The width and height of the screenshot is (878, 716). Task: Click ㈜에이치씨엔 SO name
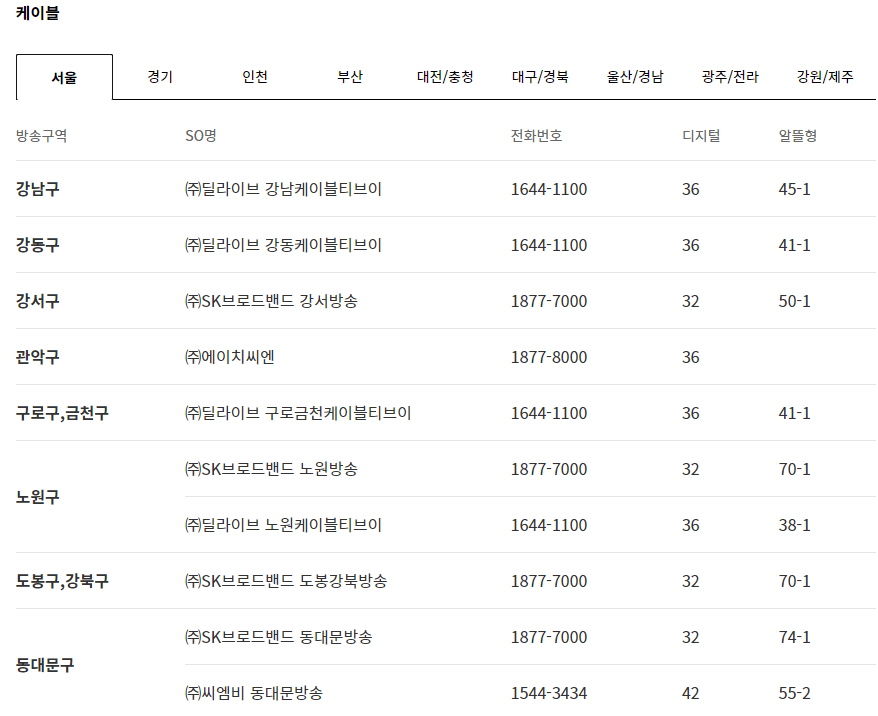point(230,357)
